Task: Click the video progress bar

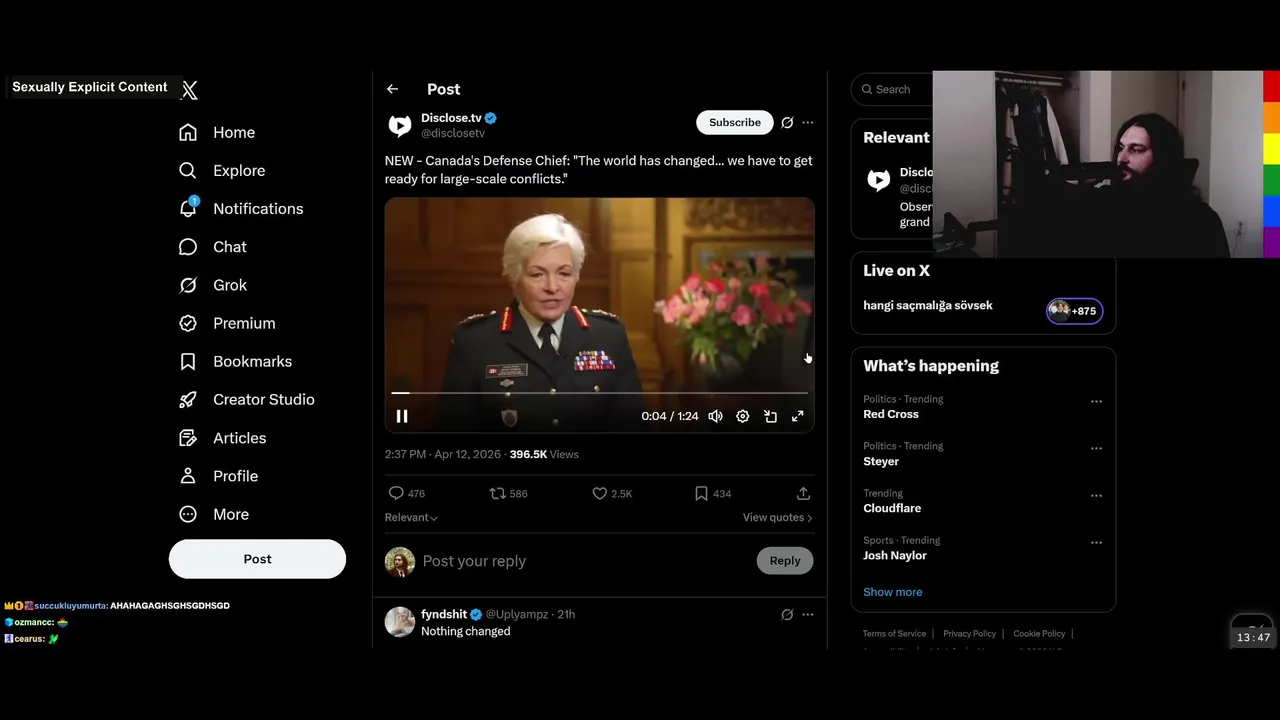Action: click(599, 393)
